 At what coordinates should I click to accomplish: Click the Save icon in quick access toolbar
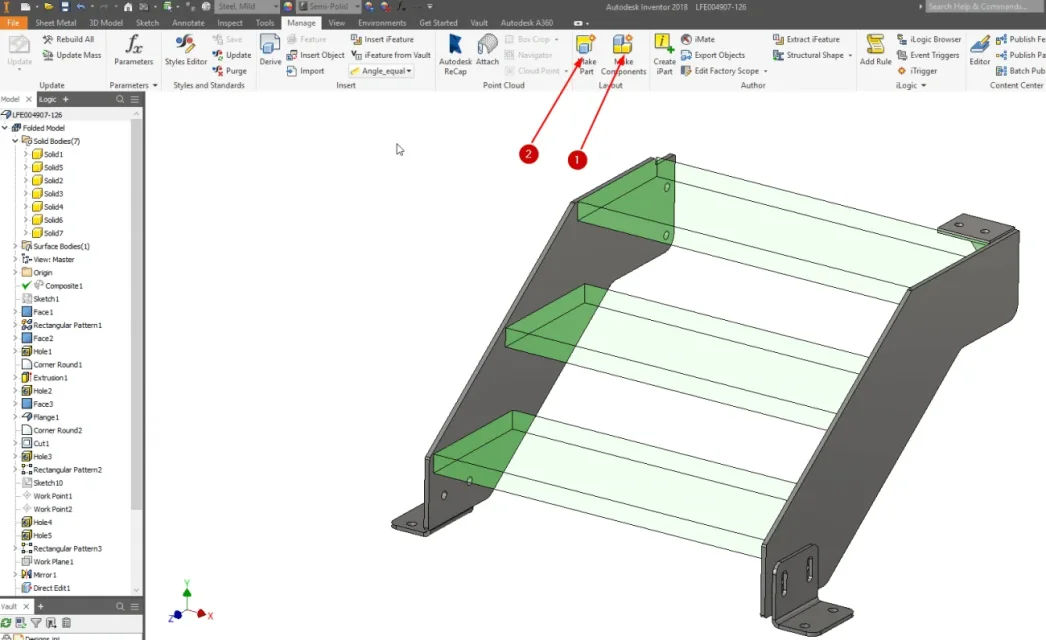coord(65,7)
